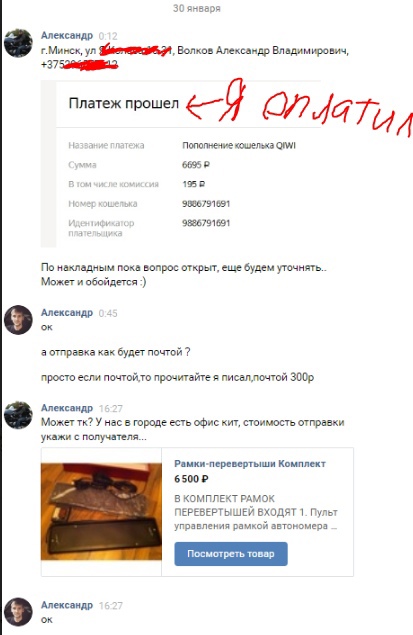413x635 pixels.
Task: Click the 0:12 message timestamp
Action: pyautogui.click(x=108, y=36)
